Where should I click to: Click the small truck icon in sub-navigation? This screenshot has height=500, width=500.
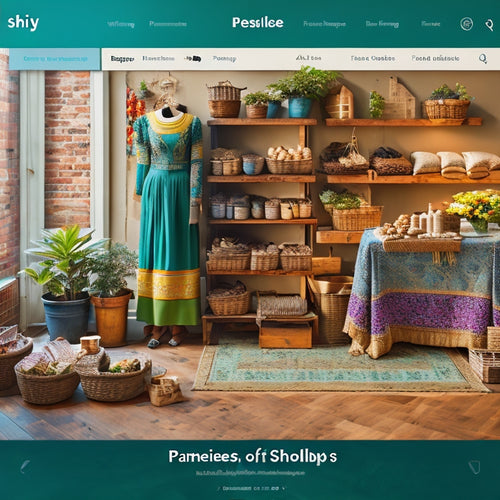193,59
